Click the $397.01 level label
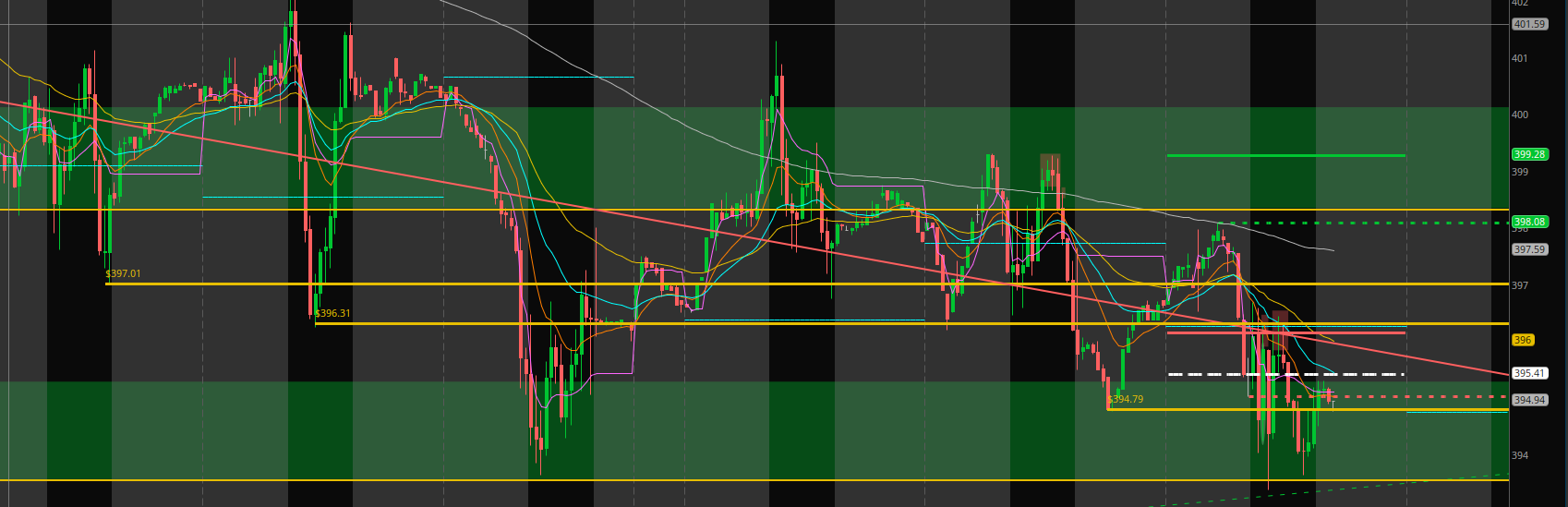This screenshot has height=507, width=1568. pos(124,274)
